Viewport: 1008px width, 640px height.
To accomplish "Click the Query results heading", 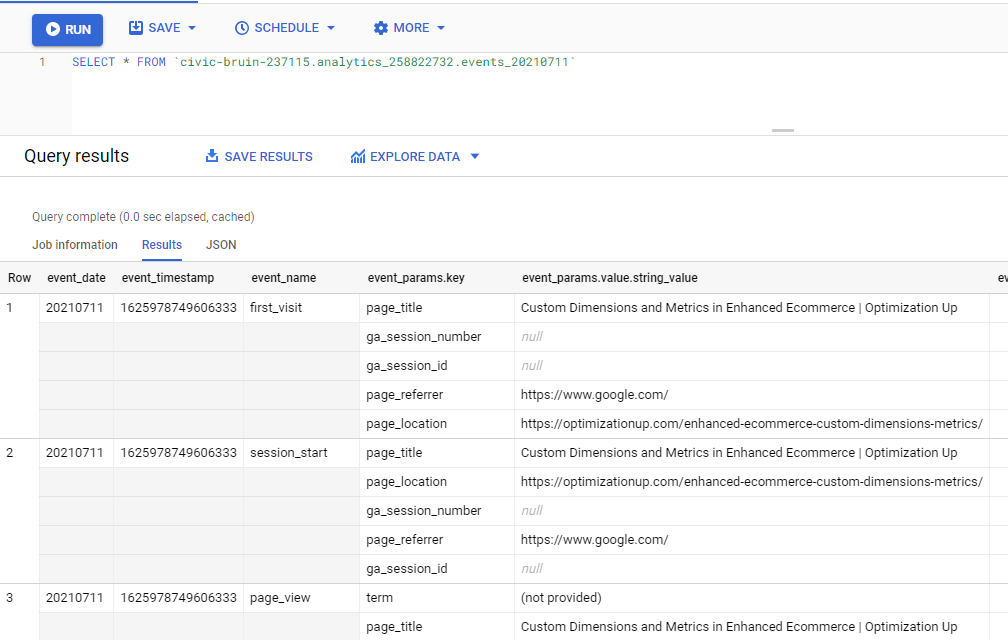I will tap(76, 156).
